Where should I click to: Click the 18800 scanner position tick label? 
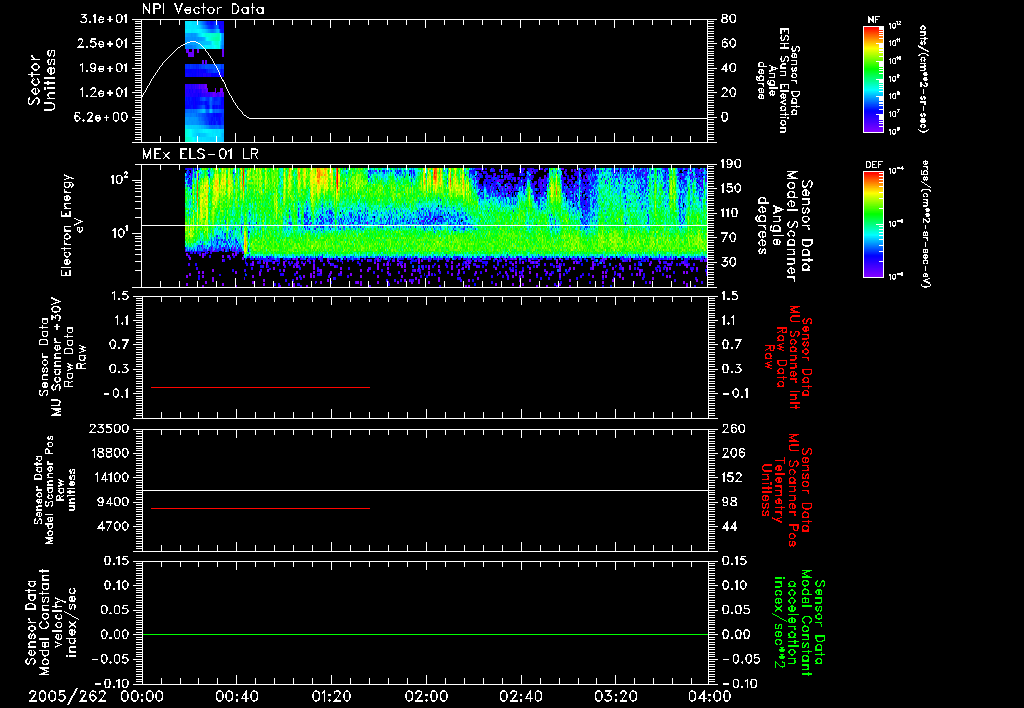[109, 453]
